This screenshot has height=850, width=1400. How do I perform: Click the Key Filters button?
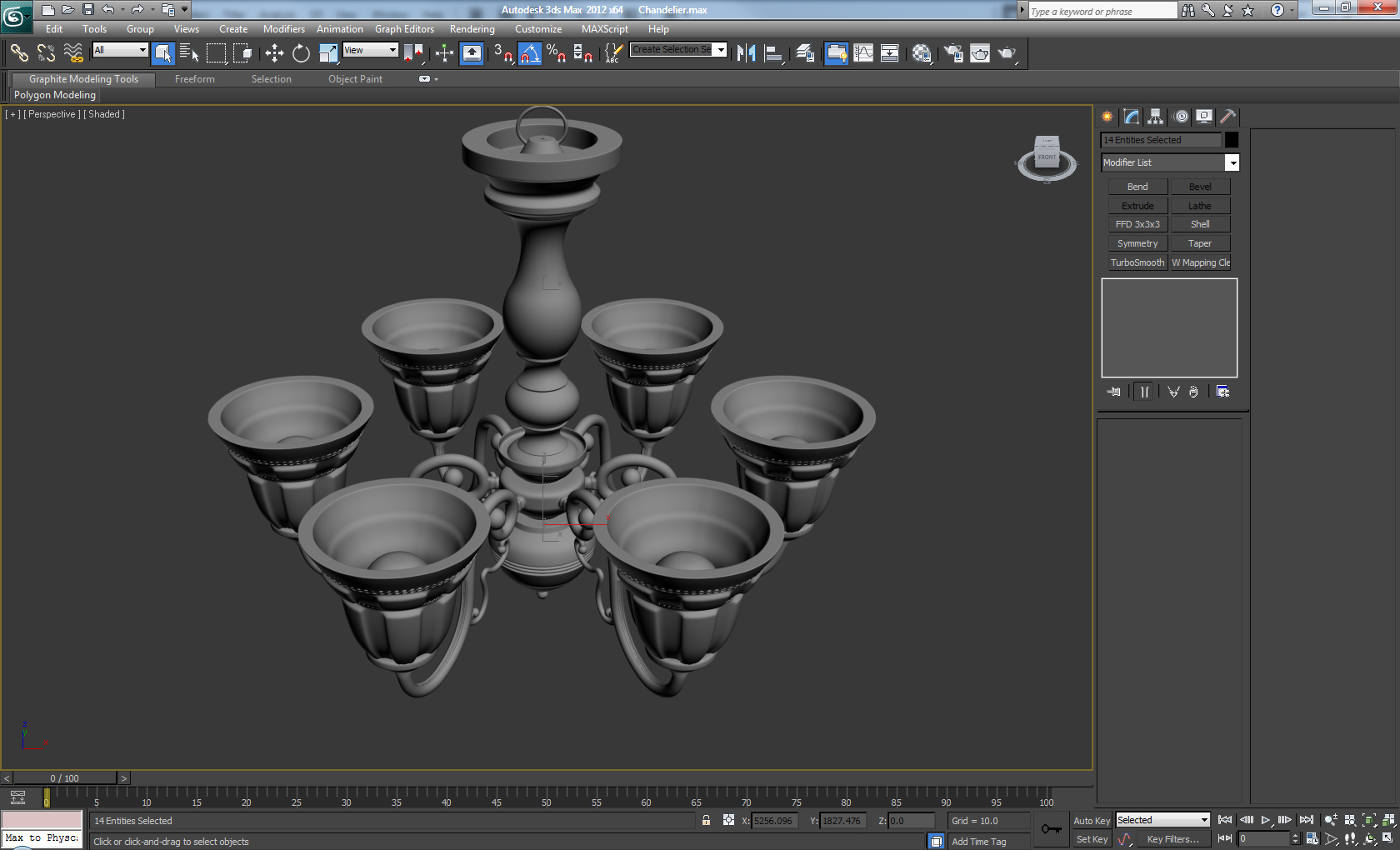click(1172, 839)
